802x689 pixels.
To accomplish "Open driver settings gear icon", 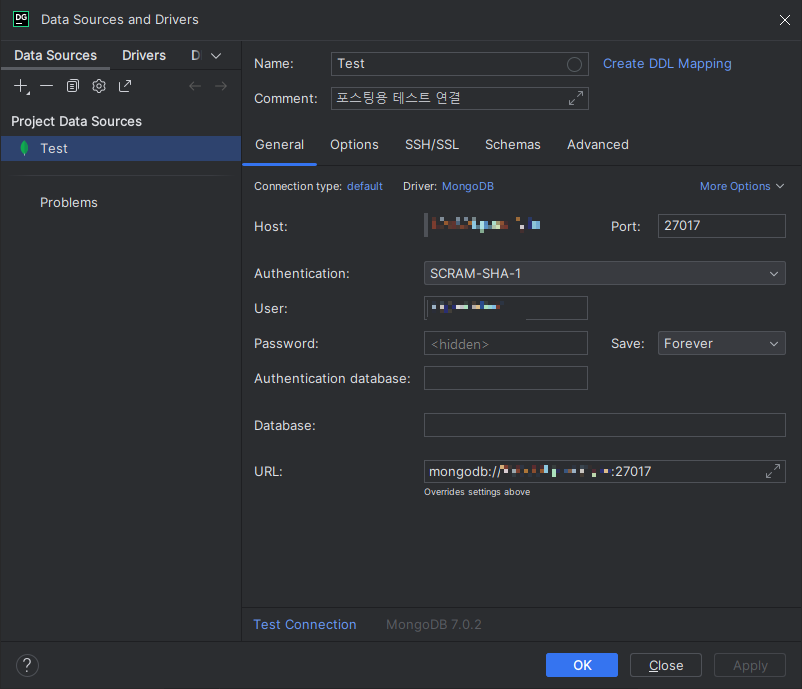I will pos(99,86).
